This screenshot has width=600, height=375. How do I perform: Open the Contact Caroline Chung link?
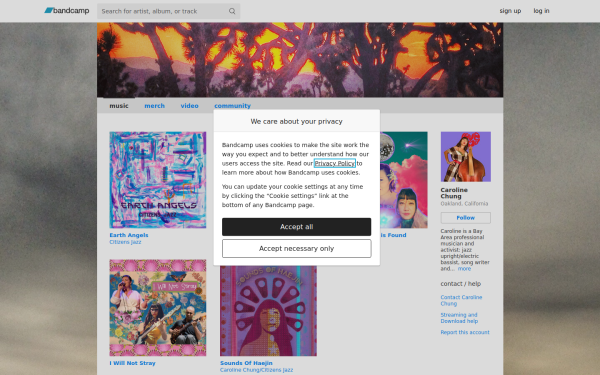click(461, 300)
